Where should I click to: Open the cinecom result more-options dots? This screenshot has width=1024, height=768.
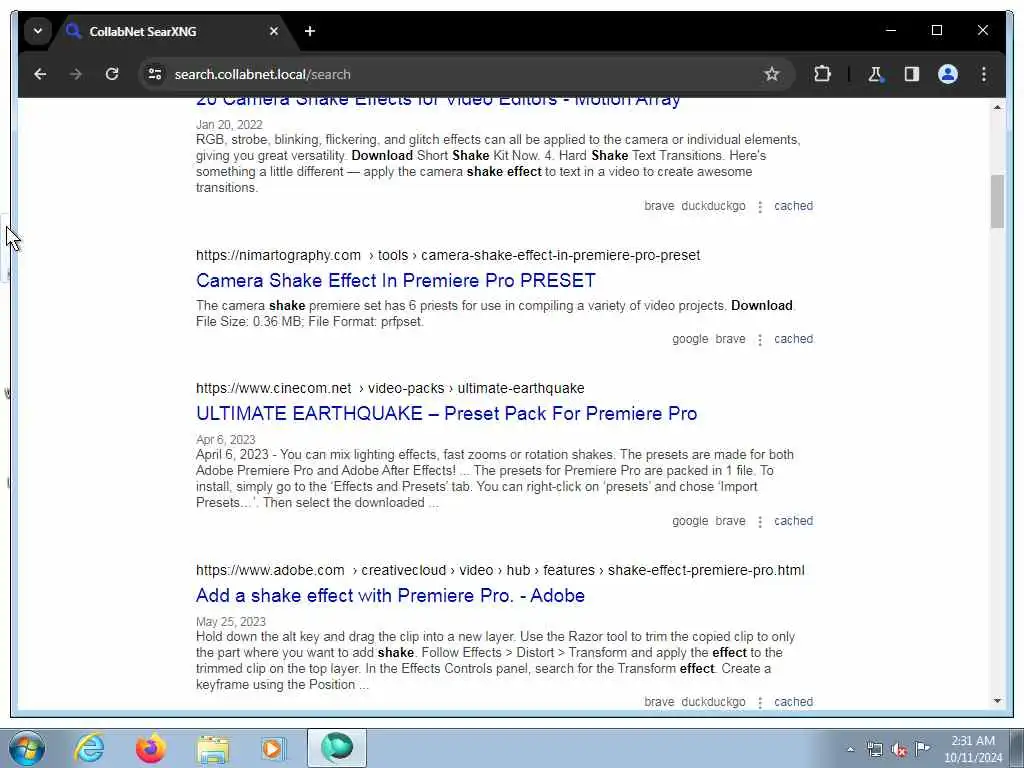760,522
